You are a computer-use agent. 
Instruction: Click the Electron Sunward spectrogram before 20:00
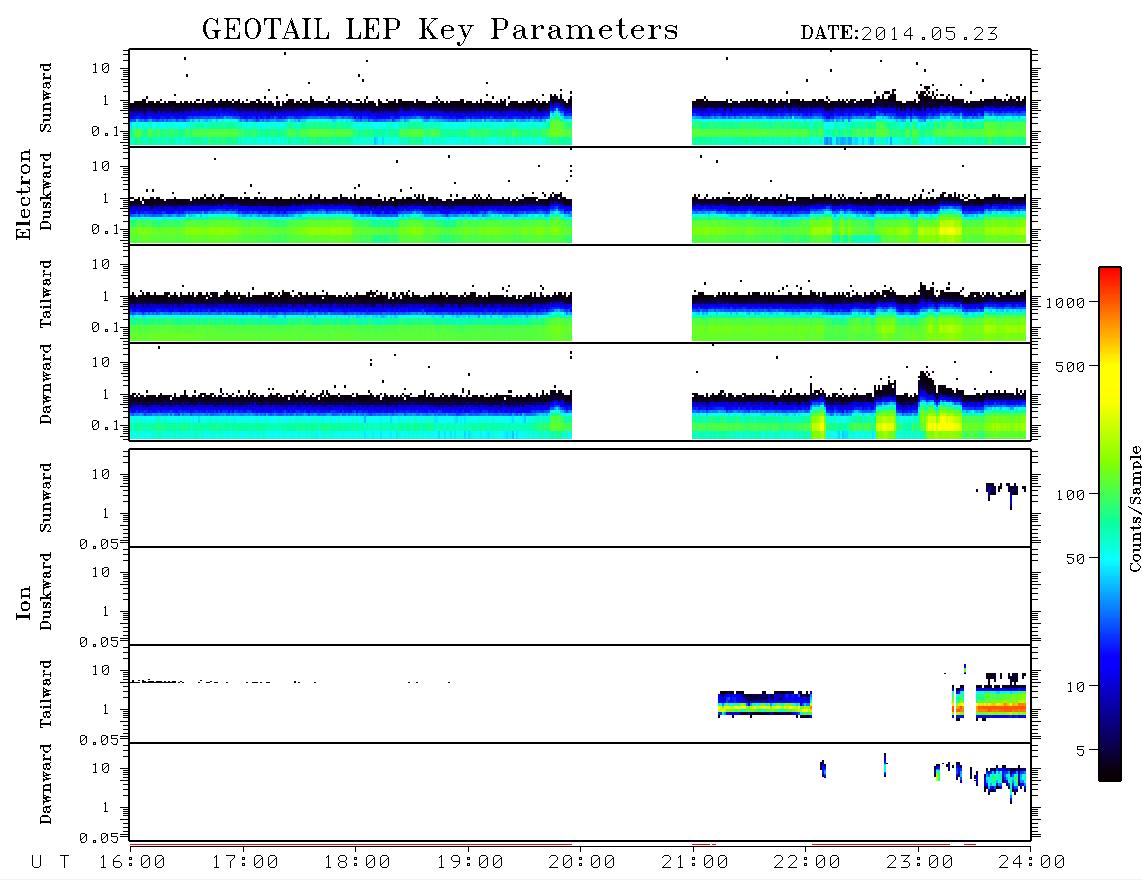coord(350,120)
